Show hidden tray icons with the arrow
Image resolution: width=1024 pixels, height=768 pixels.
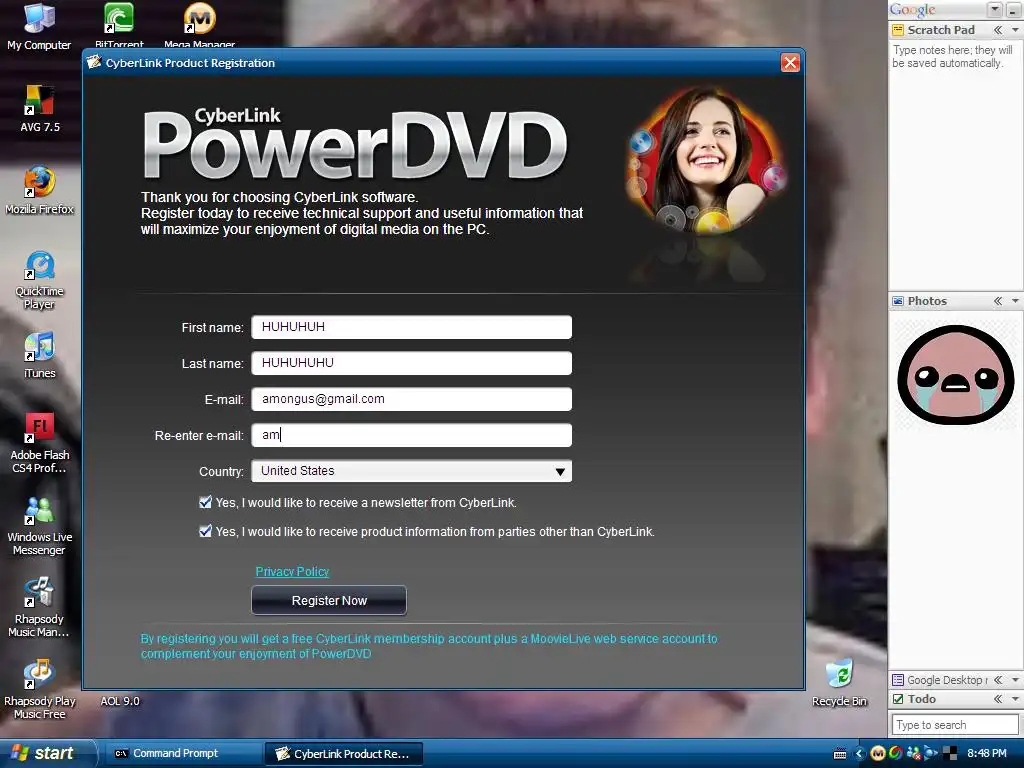coord(859,754)
